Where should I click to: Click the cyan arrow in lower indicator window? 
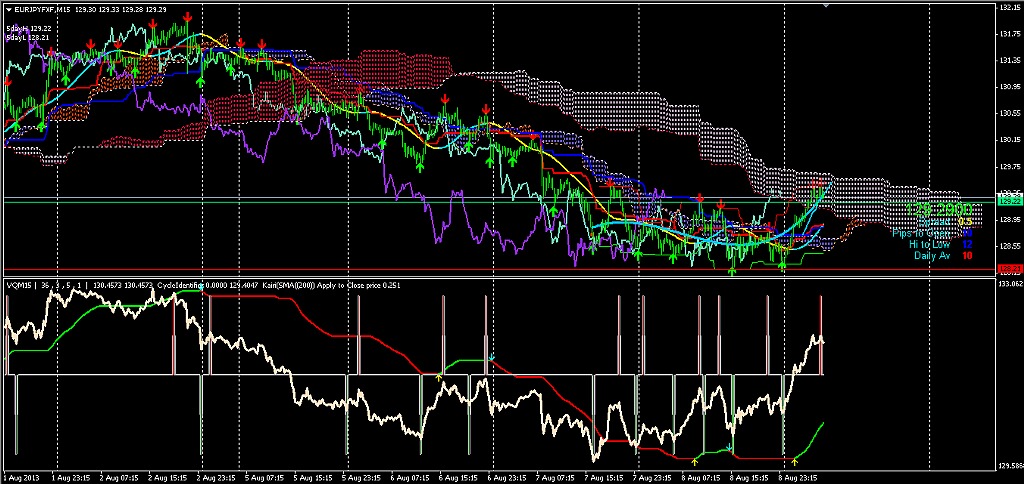pyautogui.click(x=492, y=357)
